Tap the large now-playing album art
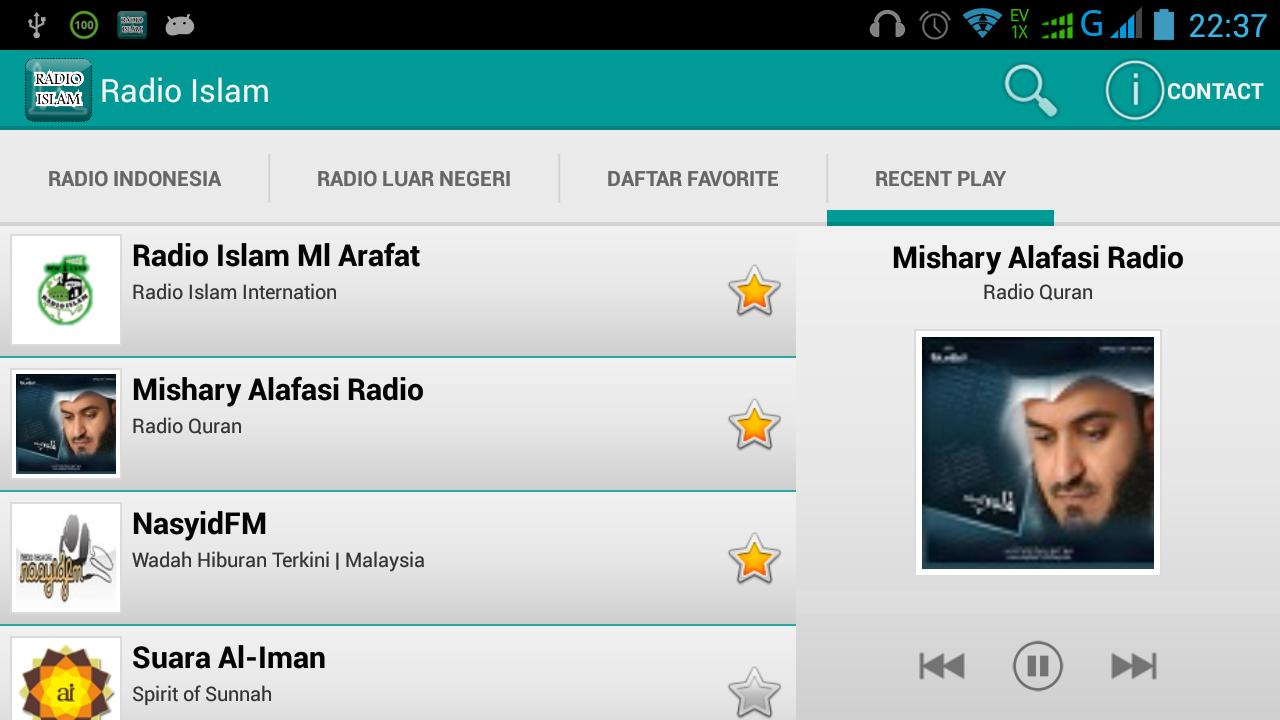Screen dimensions: 1280x720 pyautogui.click(x=1038, y=452)
